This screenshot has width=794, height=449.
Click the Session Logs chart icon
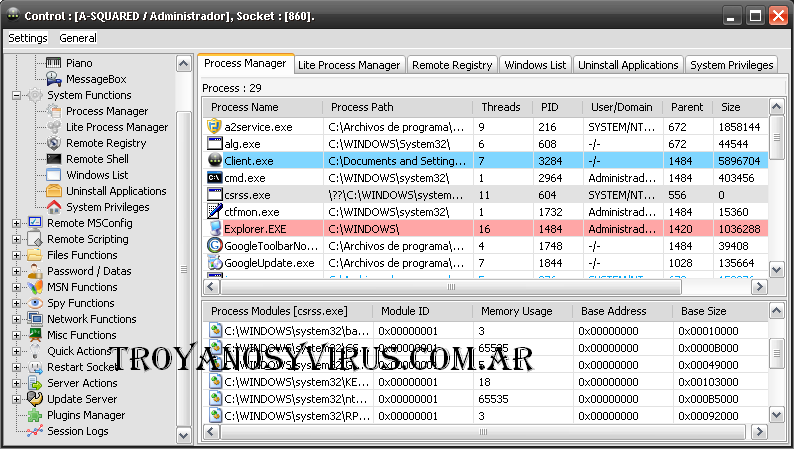[35, 431]
